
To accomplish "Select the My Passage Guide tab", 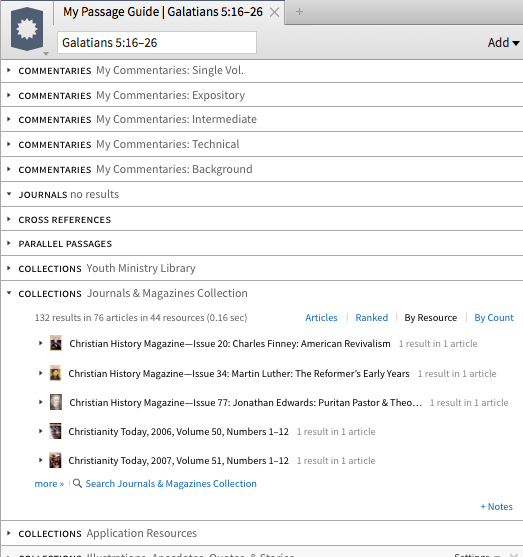I will [163, 12].
